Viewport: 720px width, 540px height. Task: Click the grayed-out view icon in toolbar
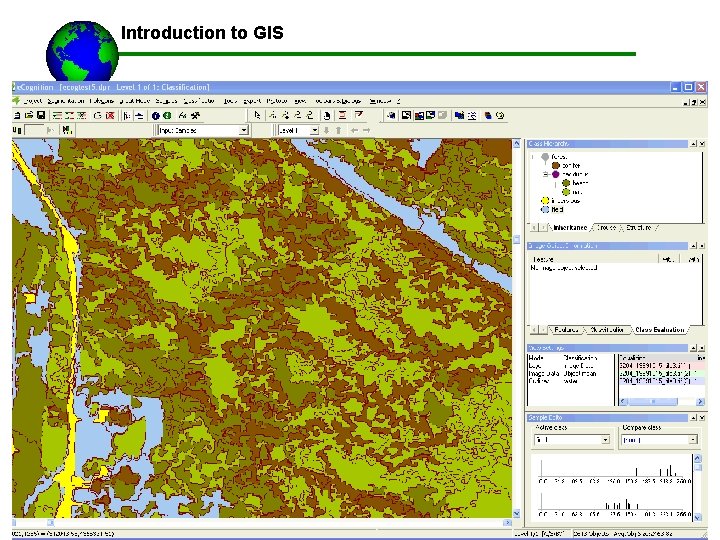(442, 115)
